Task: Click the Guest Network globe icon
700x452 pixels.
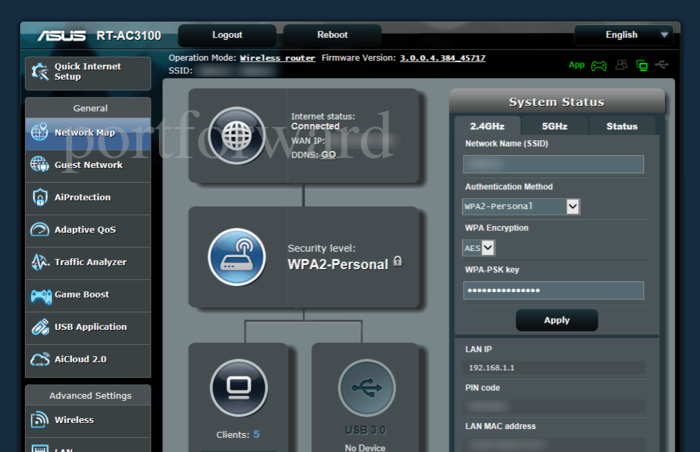Action: click(39, 164)
